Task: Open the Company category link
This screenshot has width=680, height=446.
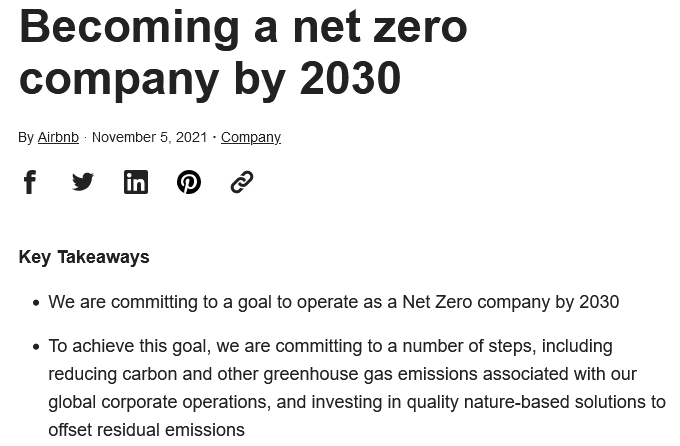Action: 250,137
